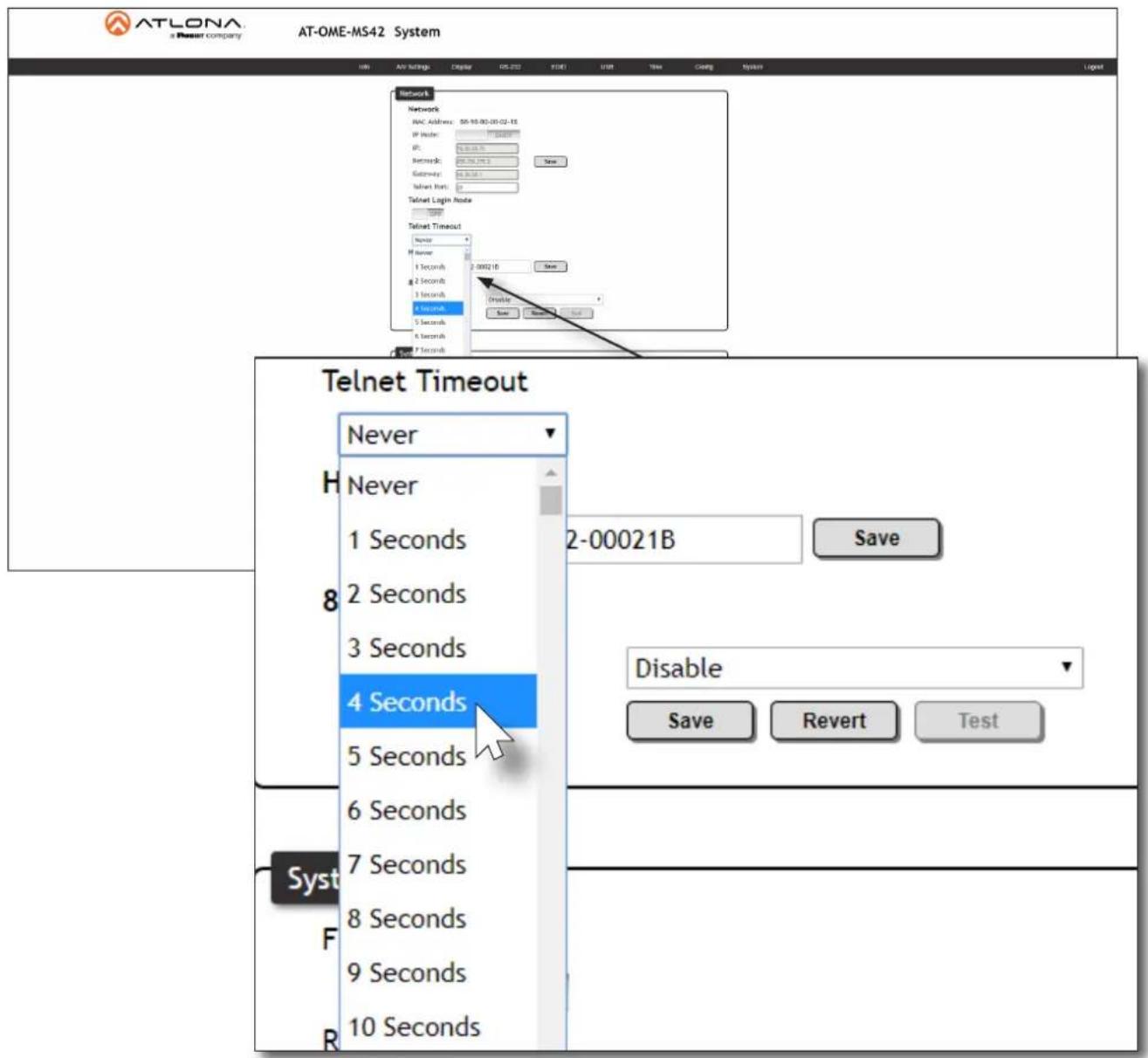Open the EDID page in navigation bar

pyautogui.click(x=559, y=67)
